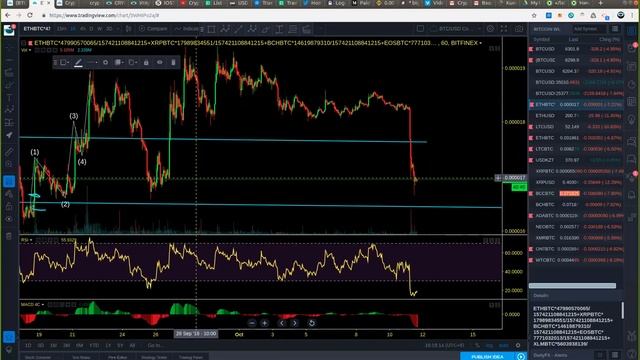Bookmark this page with the star icon

[534, 15]
